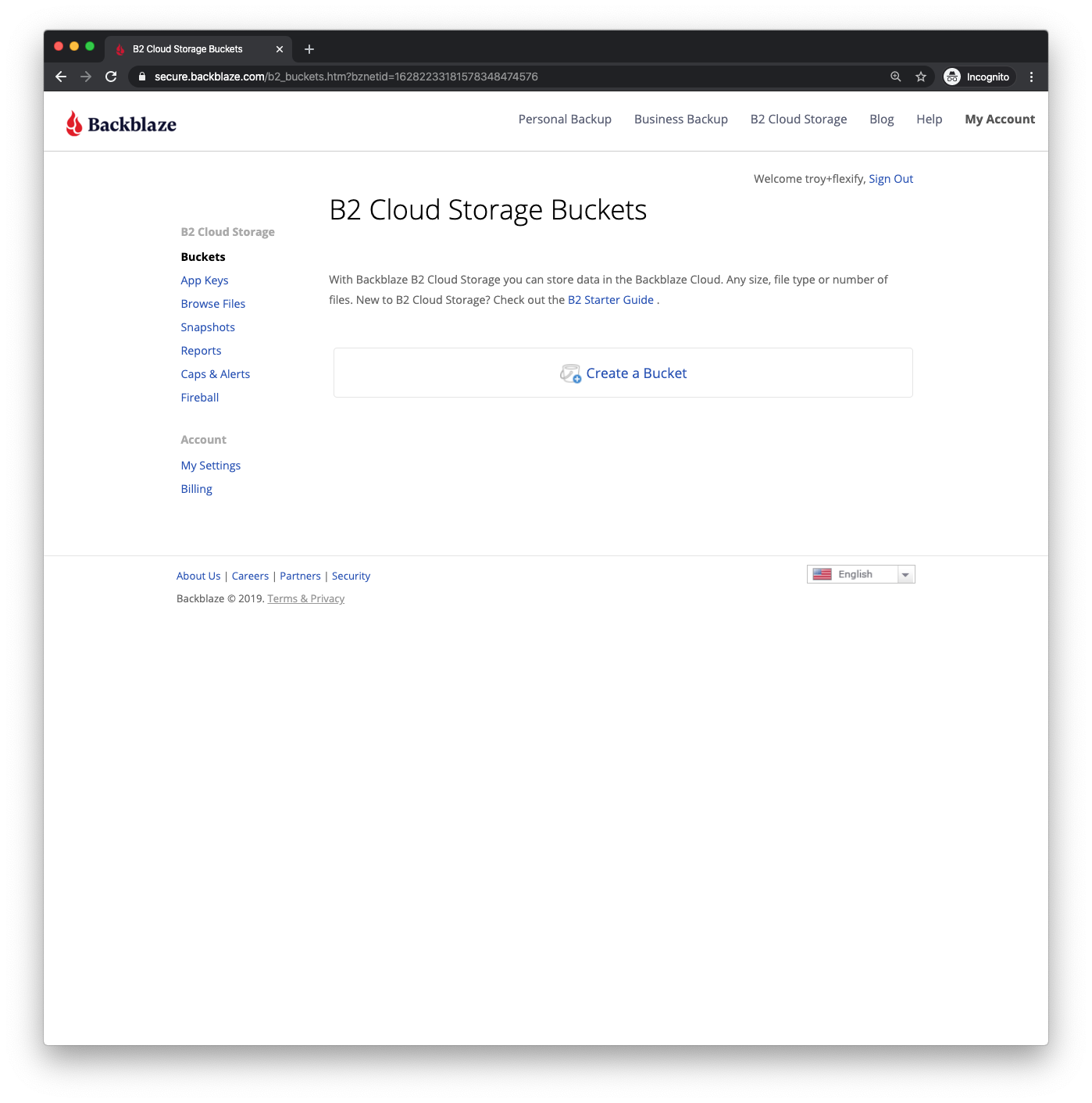The width and height of the screenshot is (1092, 1103).
Task: Open Reports in the sidebar
Action: pos(201,351)
